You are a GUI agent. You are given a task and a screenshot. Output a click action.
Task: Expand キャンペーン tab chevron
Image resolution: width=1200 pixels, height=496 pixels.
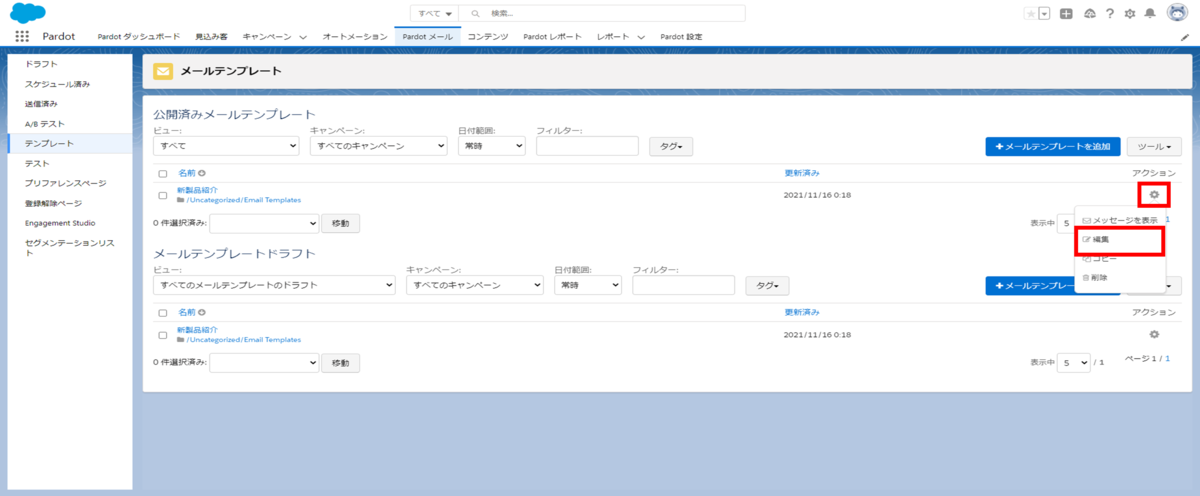303,37
